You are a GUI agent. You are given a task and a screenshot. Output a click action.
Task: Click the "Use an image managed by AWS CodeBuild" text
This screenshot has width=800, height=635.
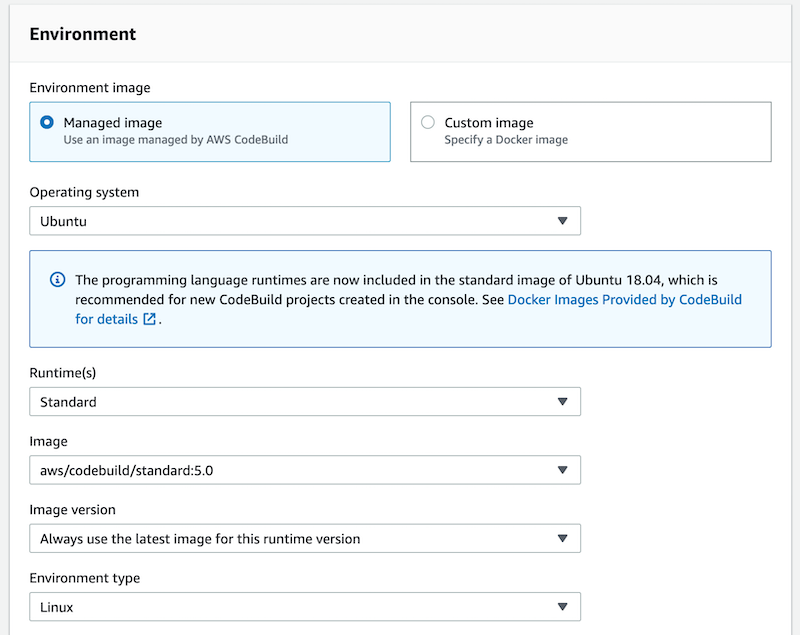pos(176,140)
